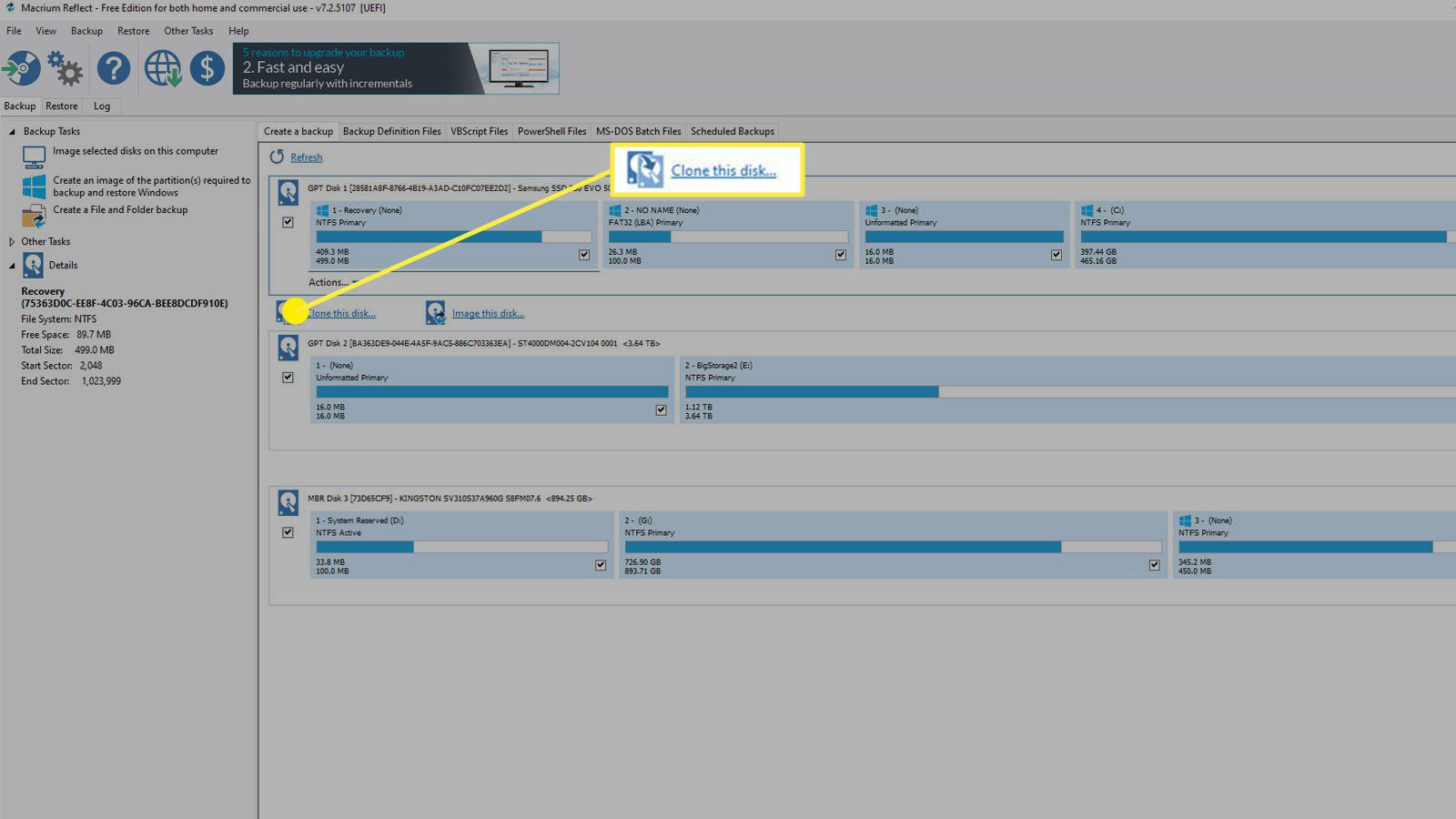Viewport: 1456px width, 819px height.
Task: Select the System Reserved (D:) partition block
Action: click(x=461, y=545)
